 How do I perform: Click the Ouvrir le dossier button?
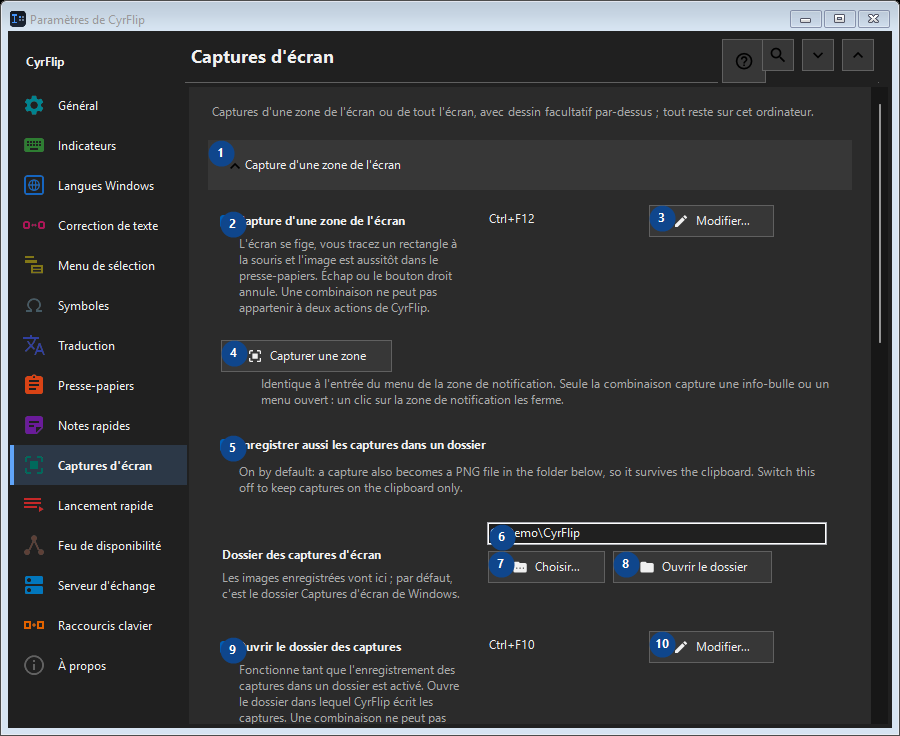point(692,567)
